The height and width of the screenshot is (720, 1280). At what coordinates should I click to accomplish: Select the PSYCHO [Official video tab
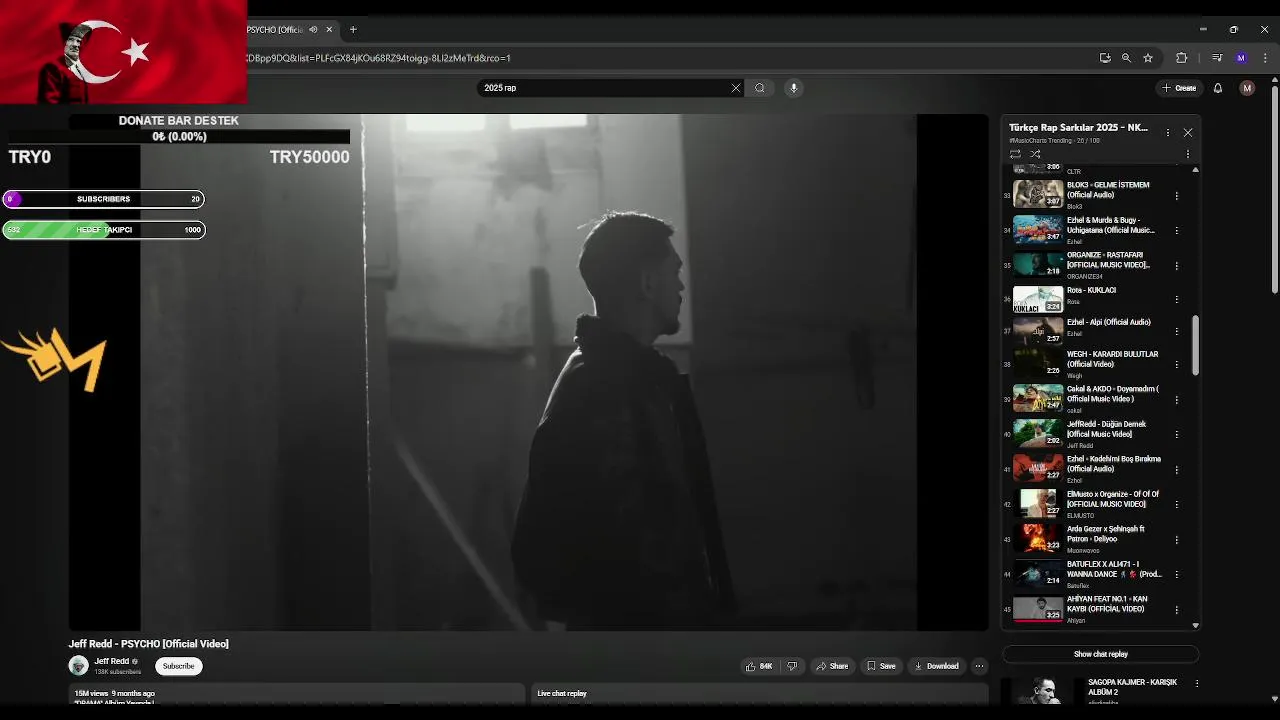click(x=275, y=30)
